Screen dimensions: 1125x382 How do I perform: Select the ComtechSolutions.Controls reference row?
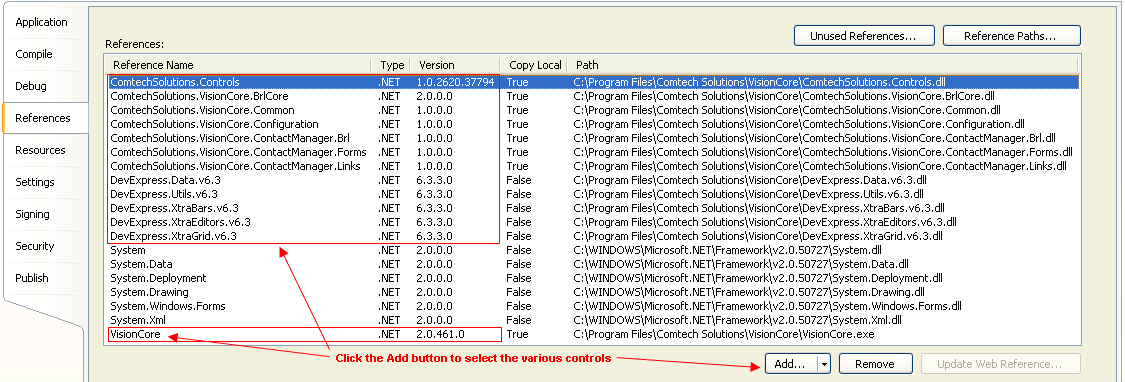593,82
